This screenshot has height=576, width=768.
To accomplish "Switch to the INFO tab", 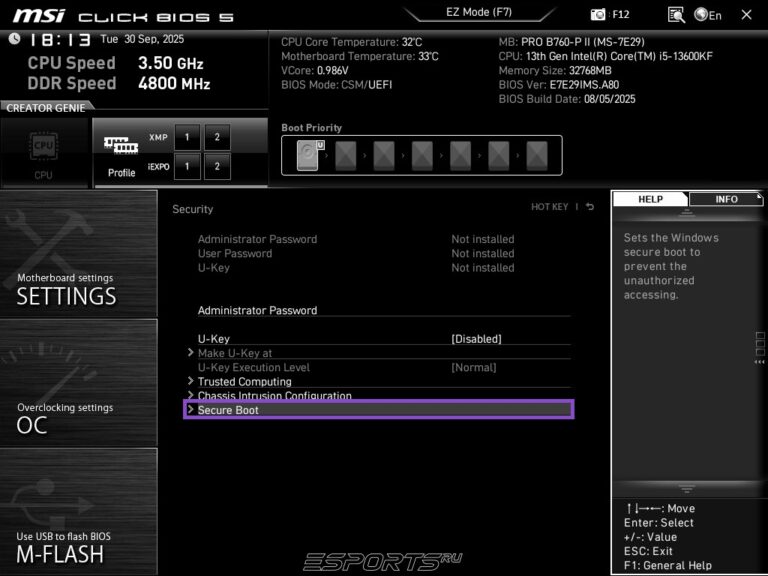I will pyautogui.click(x=726, y=199).
